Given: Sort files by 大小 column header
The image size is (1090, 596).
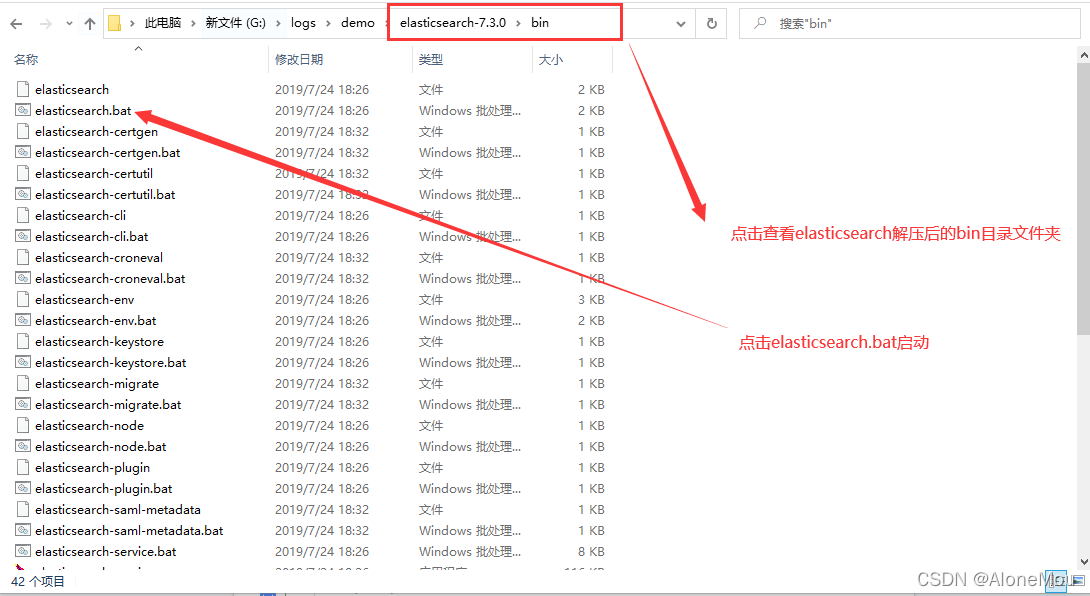Looking at the screenshot, I should click(x=551, y=60).
